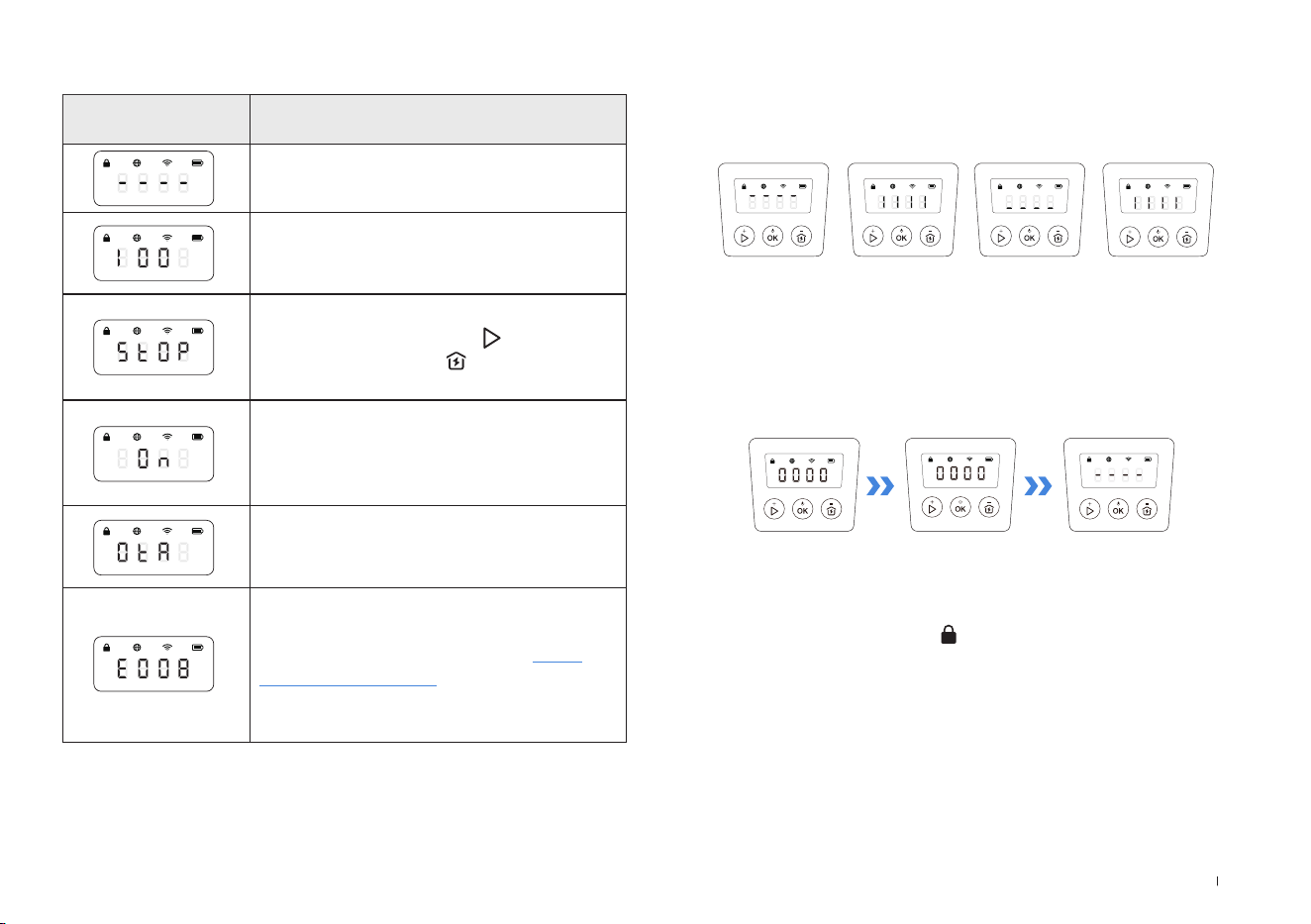Click play button on the bottom-underscores panel

point(1001,237)
